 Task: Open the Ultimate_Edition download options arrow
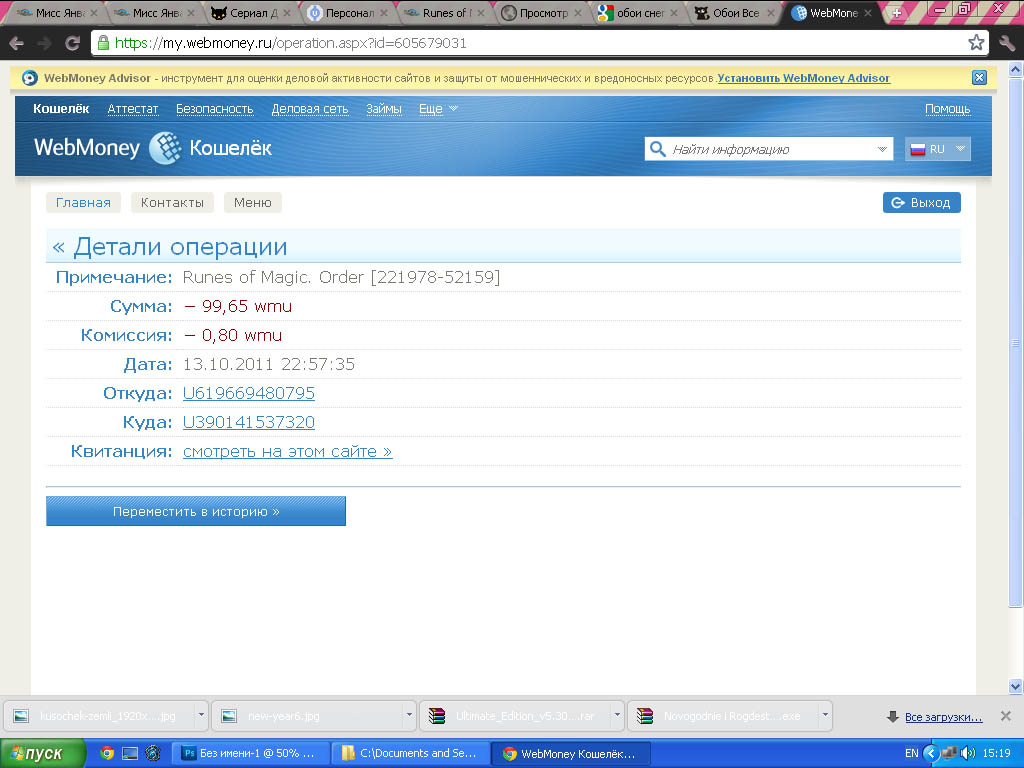point(616,715)
